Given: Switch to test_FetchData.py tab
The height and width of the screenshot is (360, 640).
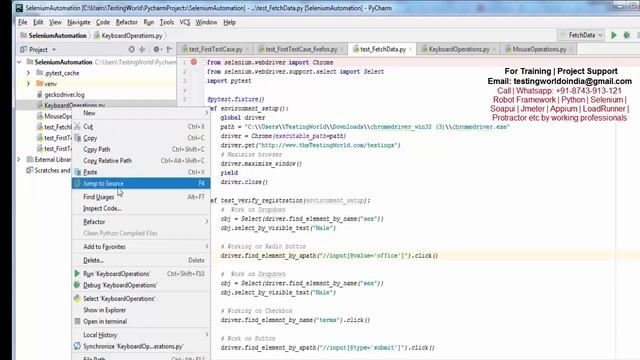Looking at the screenshot, I should (383, 49).
